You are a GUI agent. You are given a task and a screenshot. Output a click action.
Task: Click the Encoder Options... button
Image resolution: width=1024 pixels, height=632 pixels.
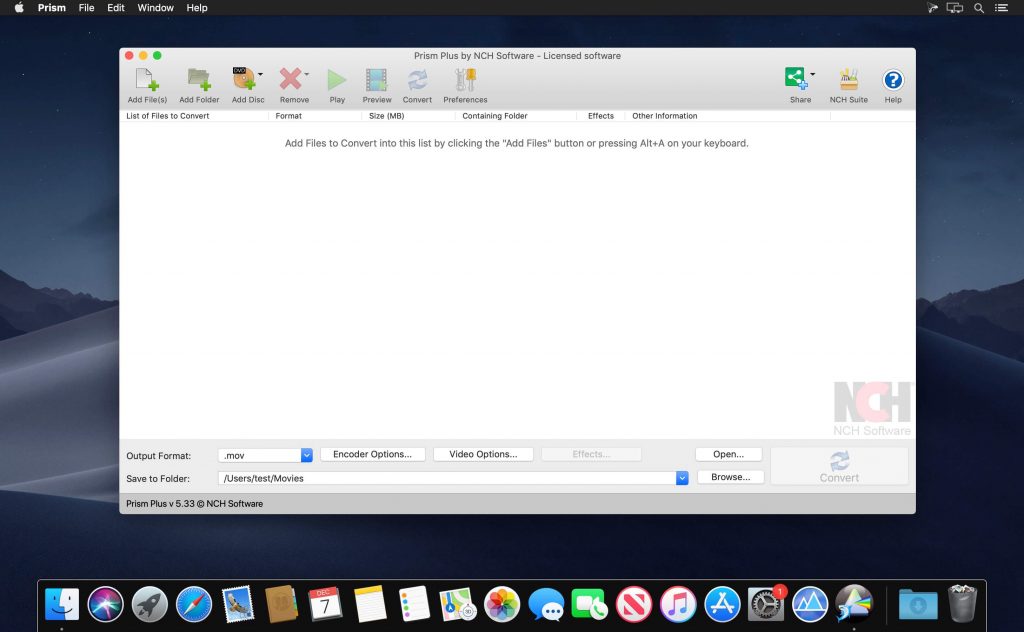click(x=372, y=454)
